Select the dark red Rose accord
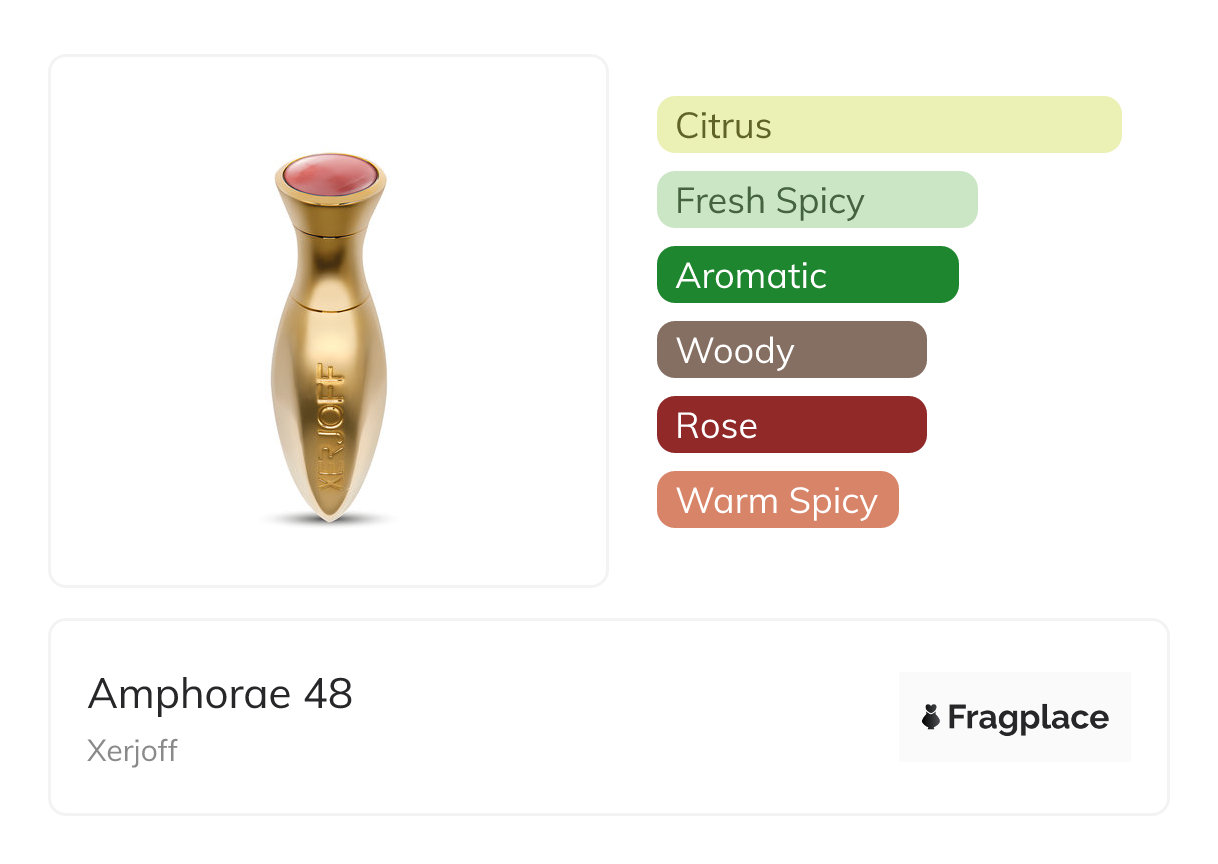Image resolution: width=1218 pixels, height=864 pixels. (x=791, y=425)
